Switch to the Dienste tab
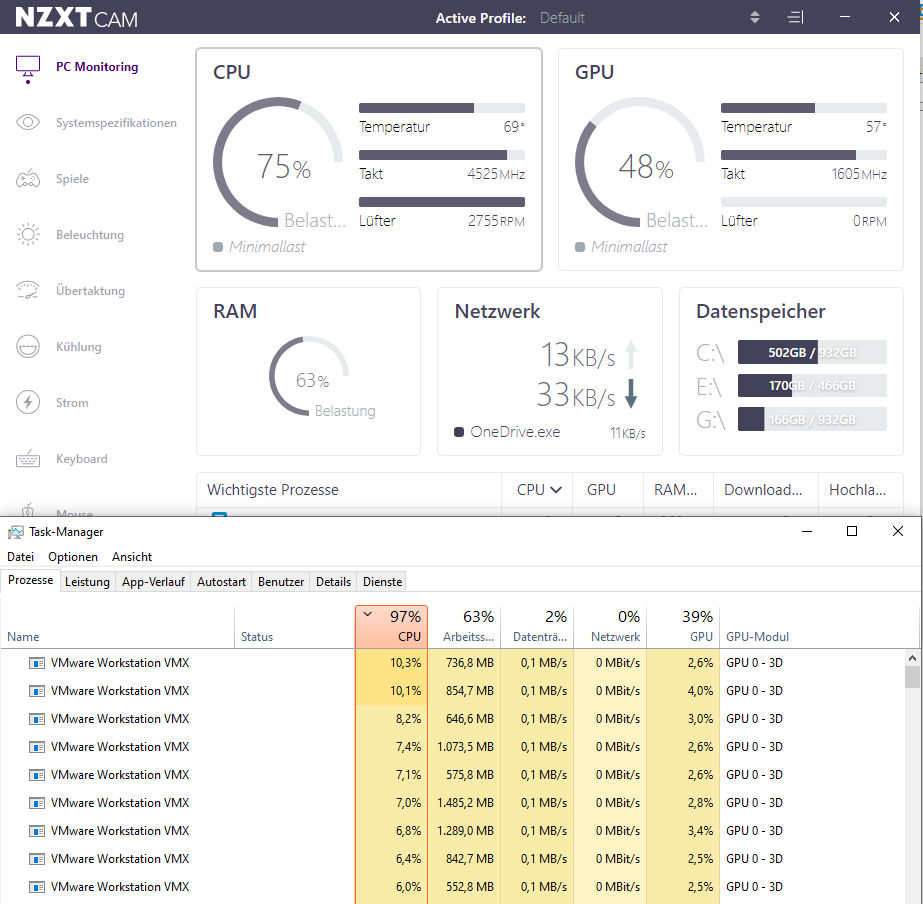This screenshot has height=904, width=923. pos(383,581)
